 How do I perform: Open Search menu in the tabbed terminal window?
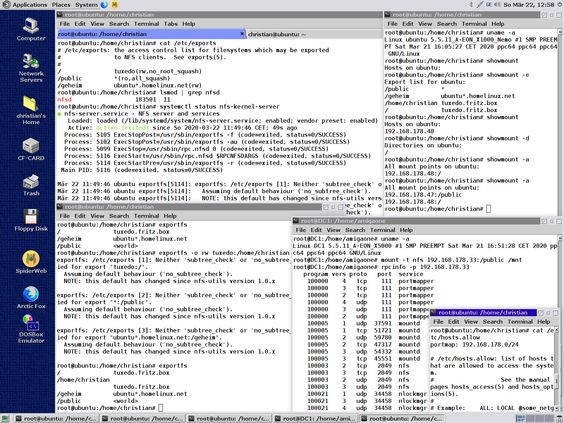point(119,24)
